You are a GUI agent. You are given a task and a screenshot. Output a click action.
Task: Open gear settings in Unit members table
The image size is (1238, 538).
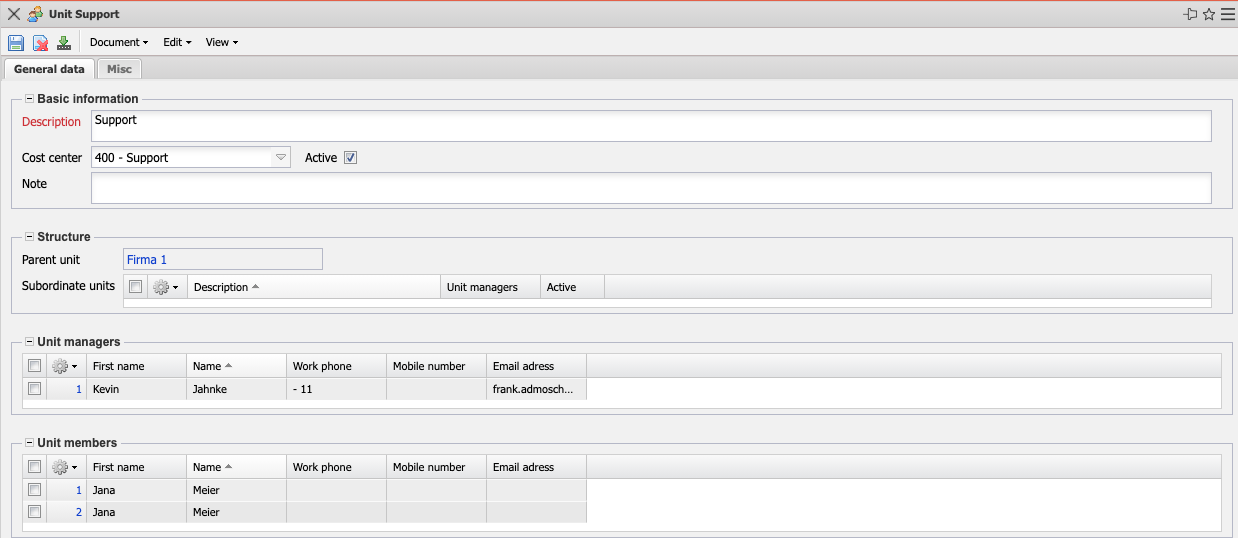(65, 468)
